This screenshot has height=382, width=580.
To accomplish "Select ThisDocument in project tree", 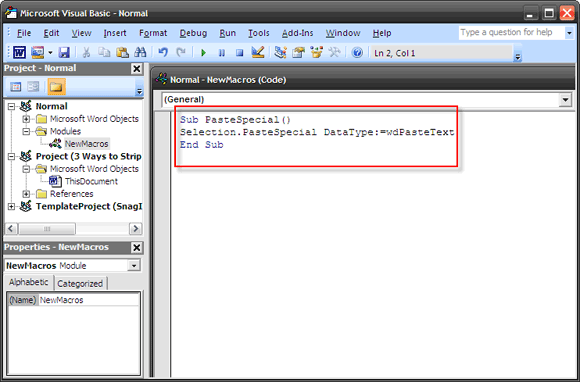I will tap(91, 182).
